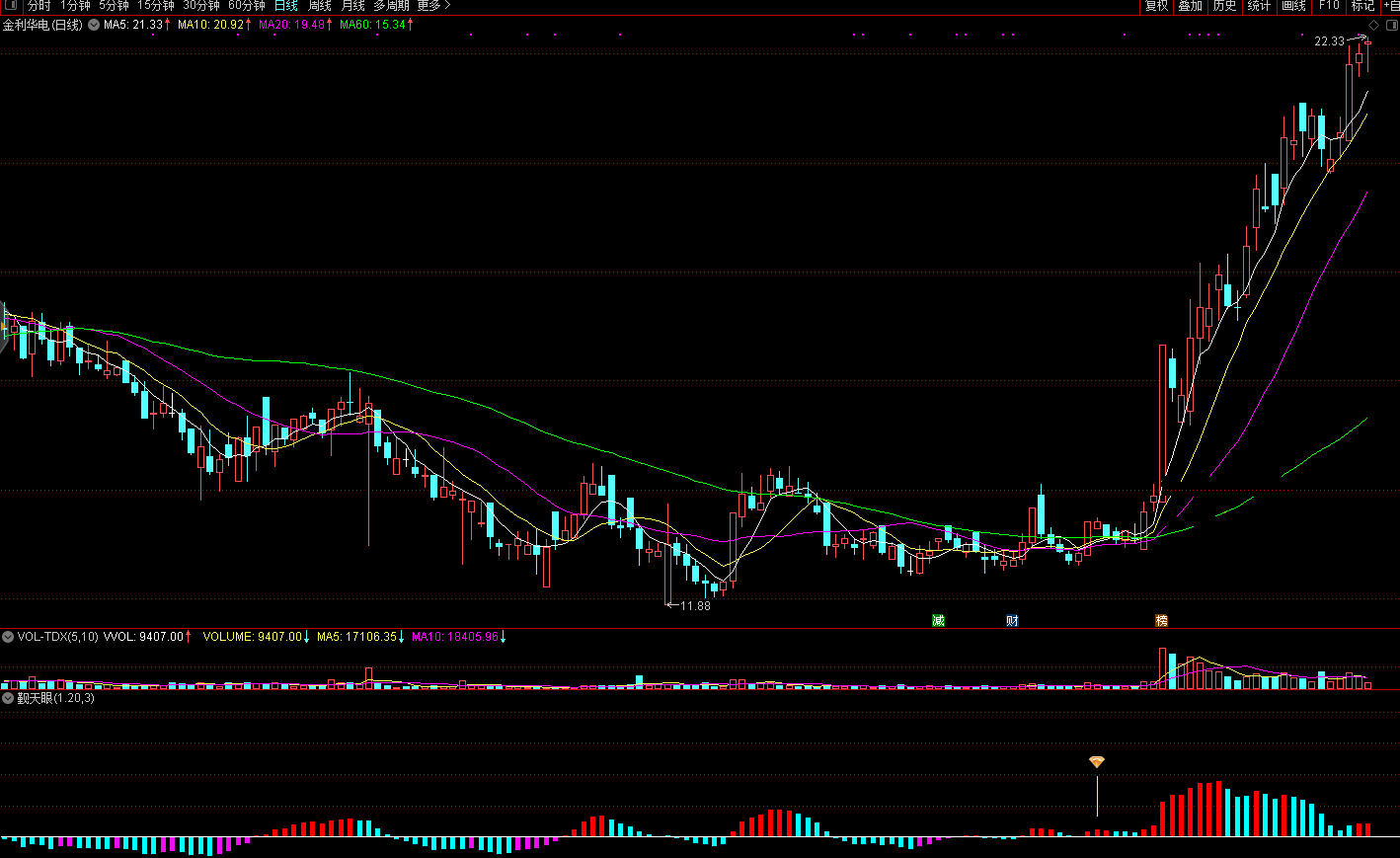Switch to 日线 daily chart
The image size is (1400, 858).
click(286, 6)
